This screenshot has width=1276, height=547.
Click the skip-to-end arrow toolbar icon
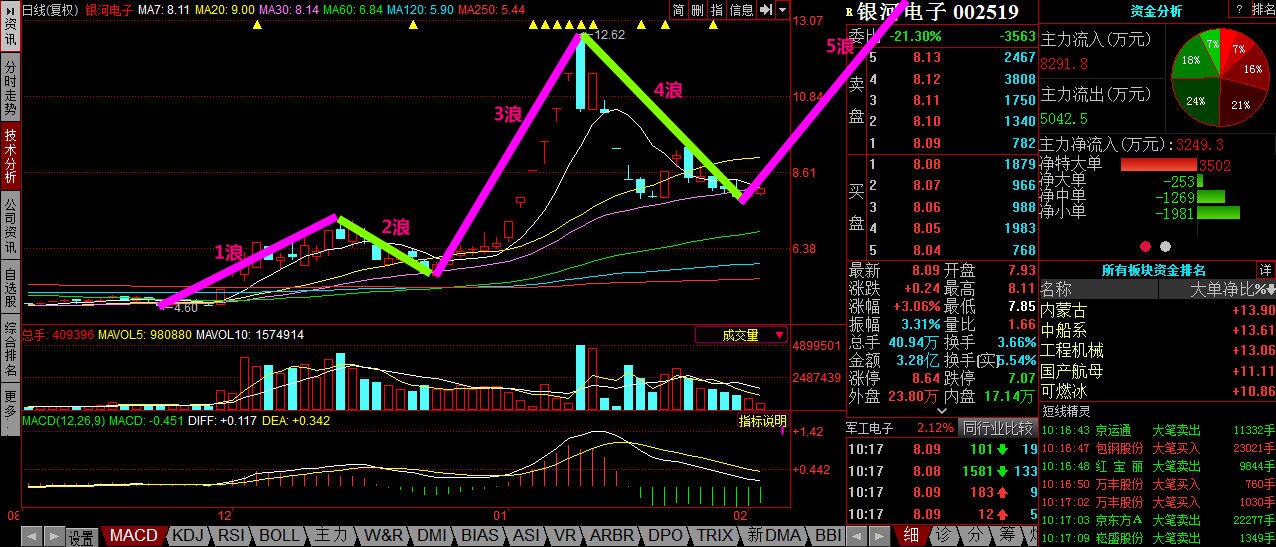pyautogui.click(x=766, y=10)
